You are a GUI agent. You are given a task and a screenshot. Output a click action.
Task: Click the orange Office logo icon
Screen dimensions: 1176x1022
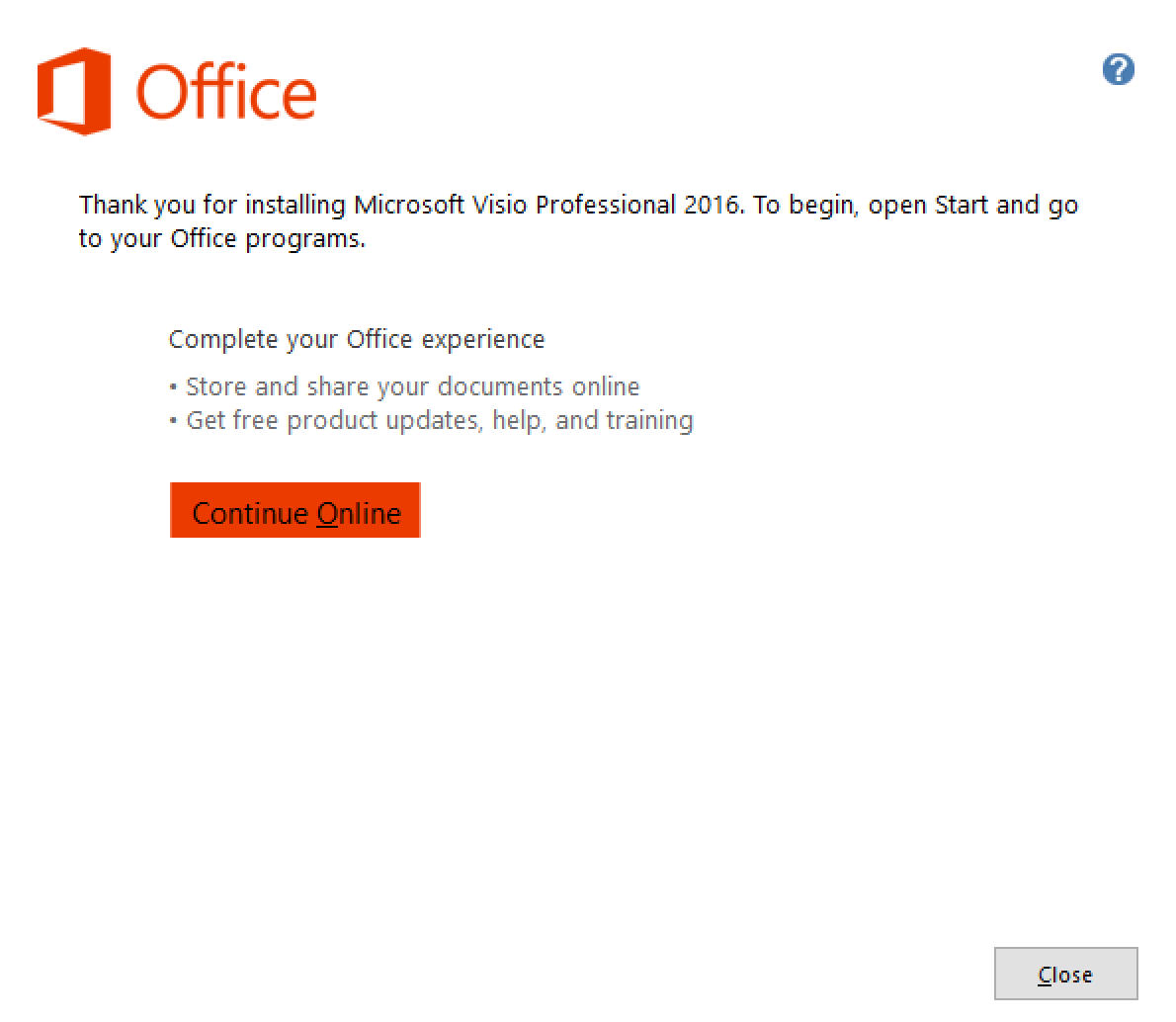click(x=73, y=91)
